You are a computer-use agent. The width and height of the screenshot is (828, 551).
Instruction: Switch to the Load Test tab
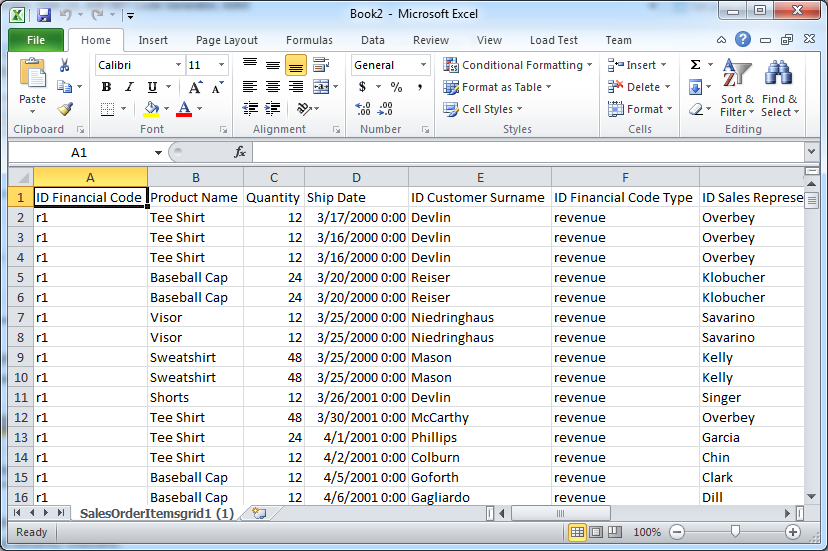(554, 40)
